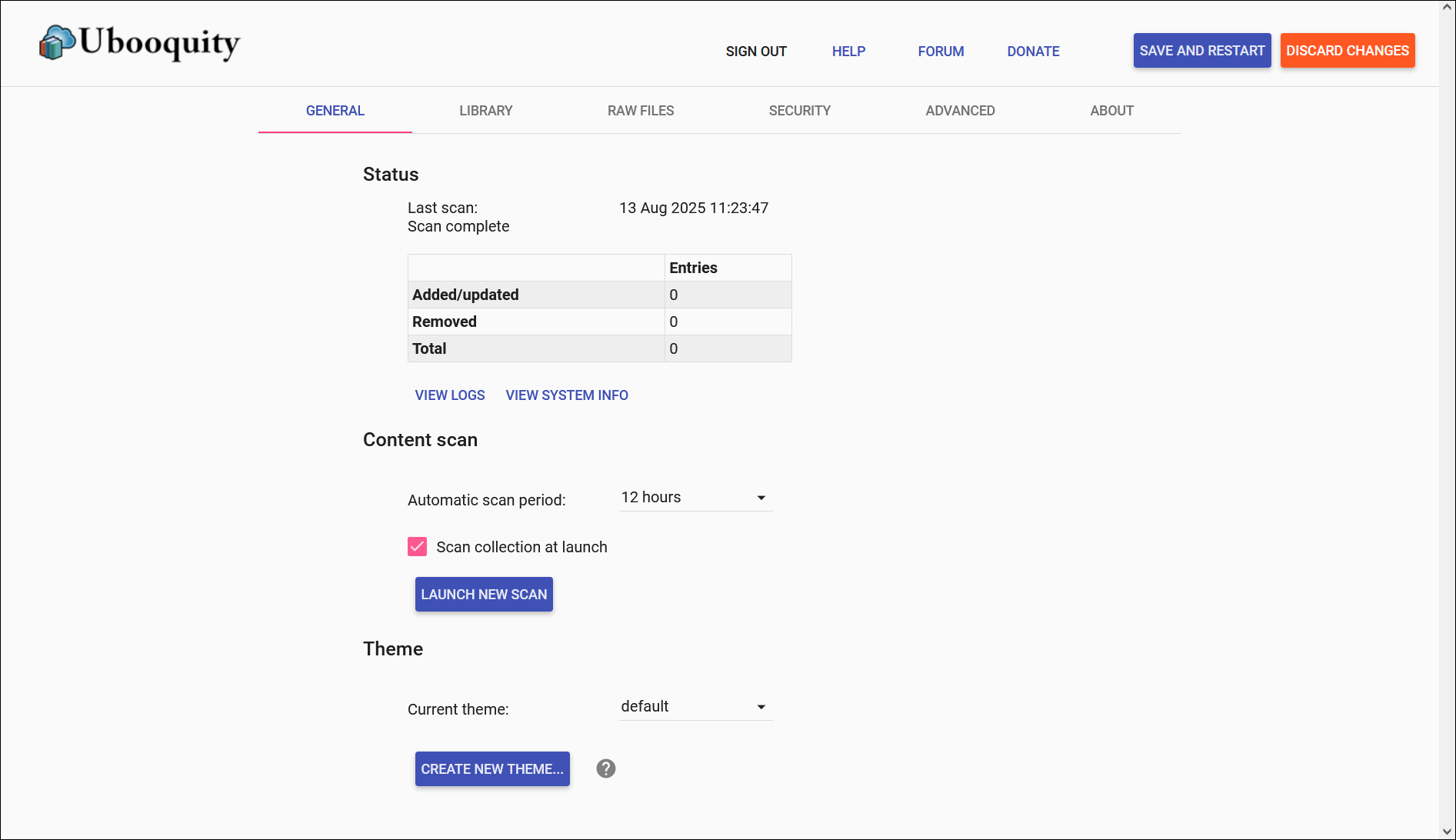This screenshot has height=840, width=1456.
Task: Click Create New Theme button
Action: click(x=492, y=769)
